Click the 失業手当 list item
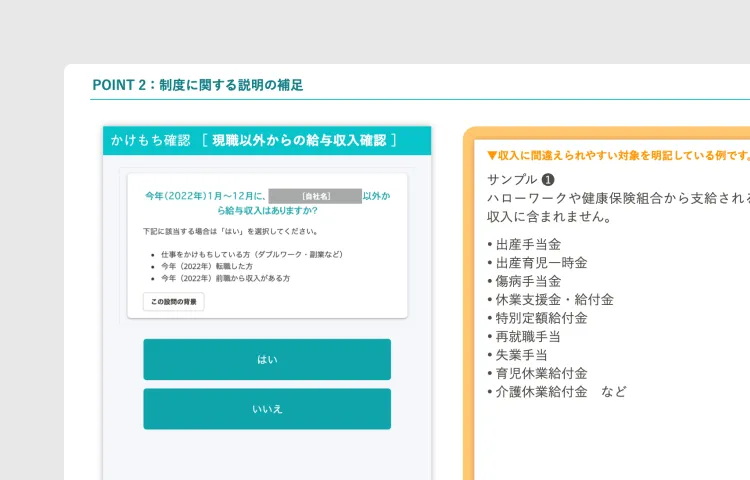 click(x=520, y=355)
